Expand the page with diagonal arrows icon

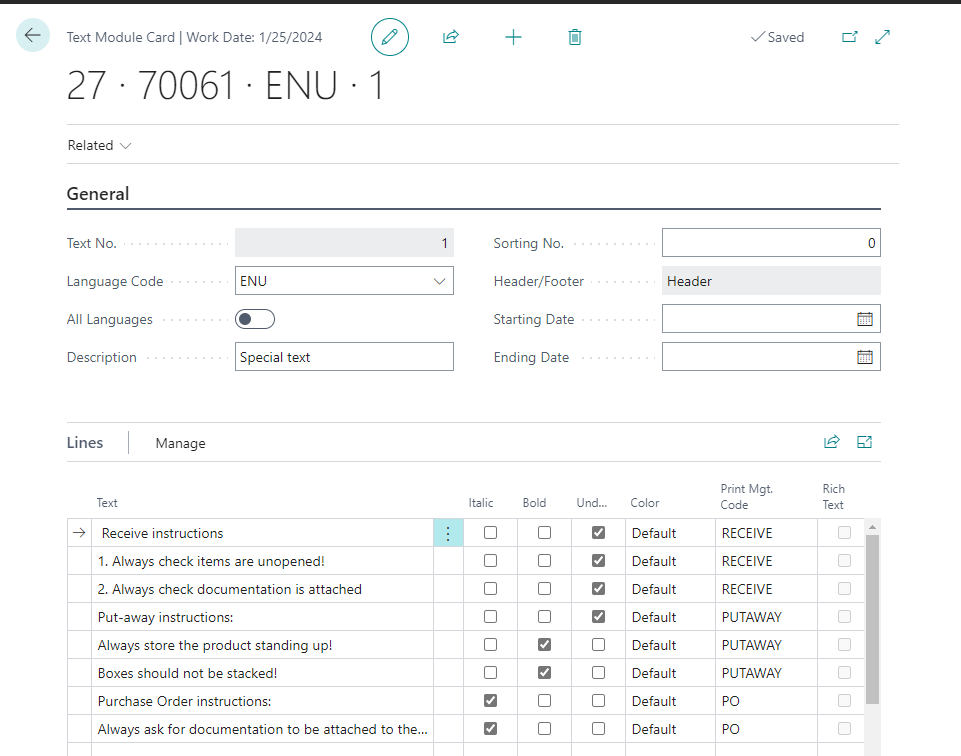coord(883,37)
